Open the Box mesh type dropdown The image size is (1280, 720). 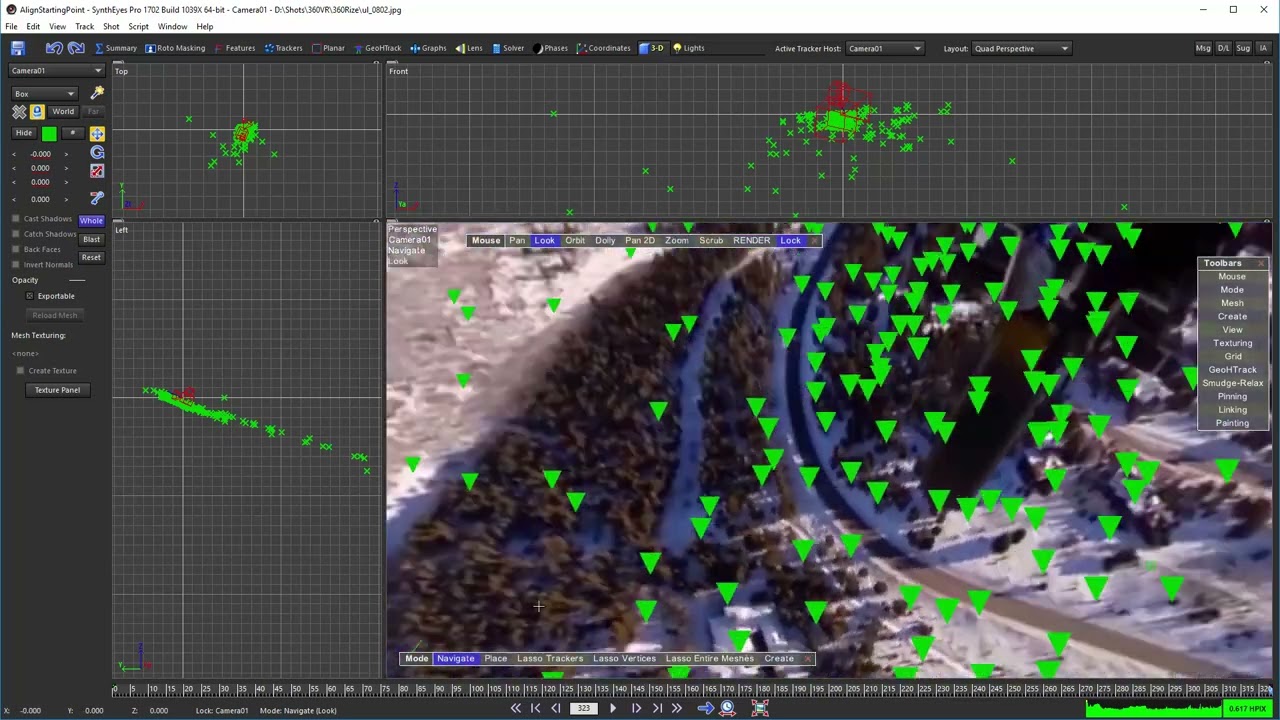44,93
